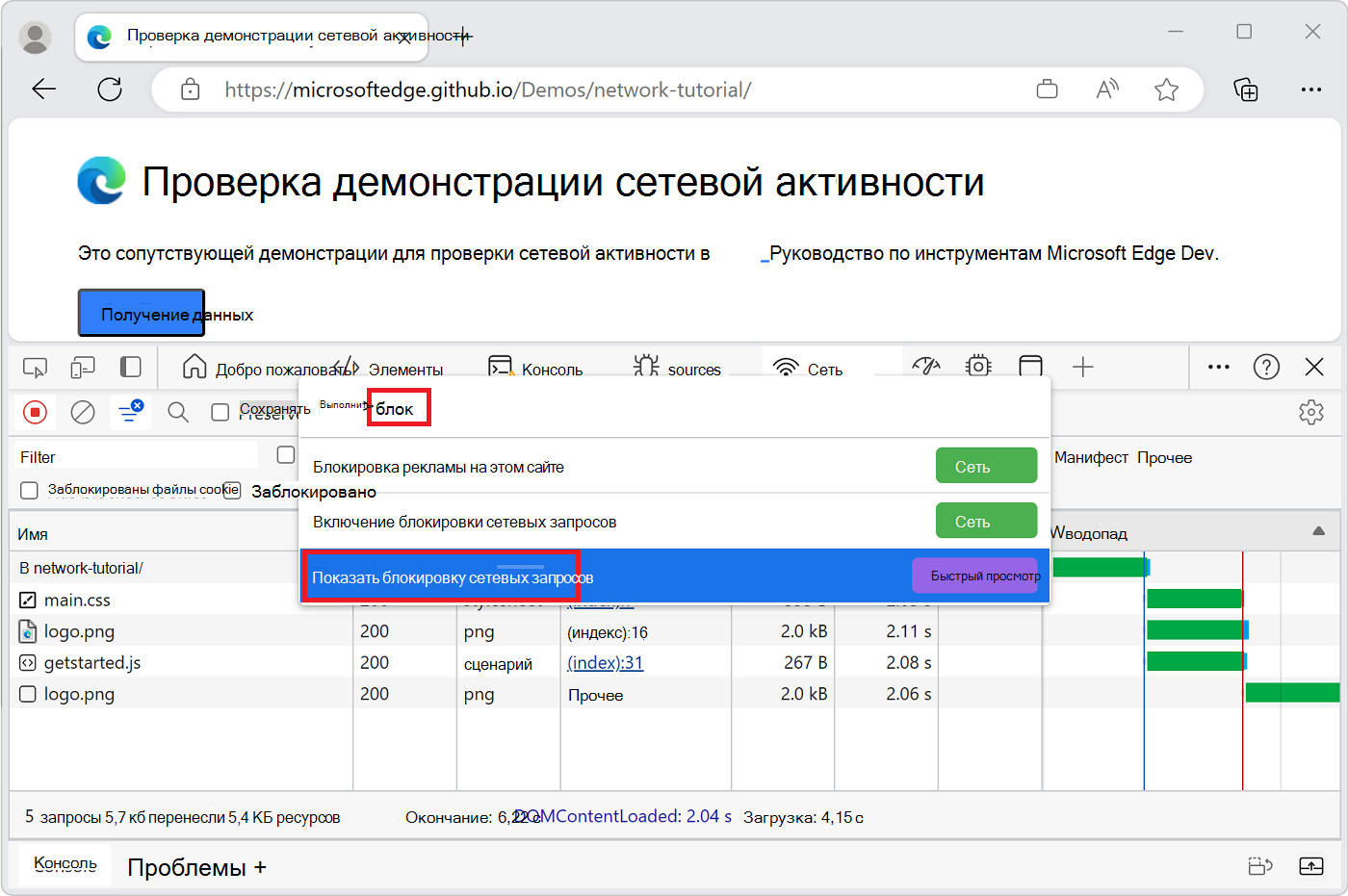The height and width of the screenshot is (896, 1348).
Task: Open the Customize DevTools ellipsis menu
Action: coord(1218,367)
